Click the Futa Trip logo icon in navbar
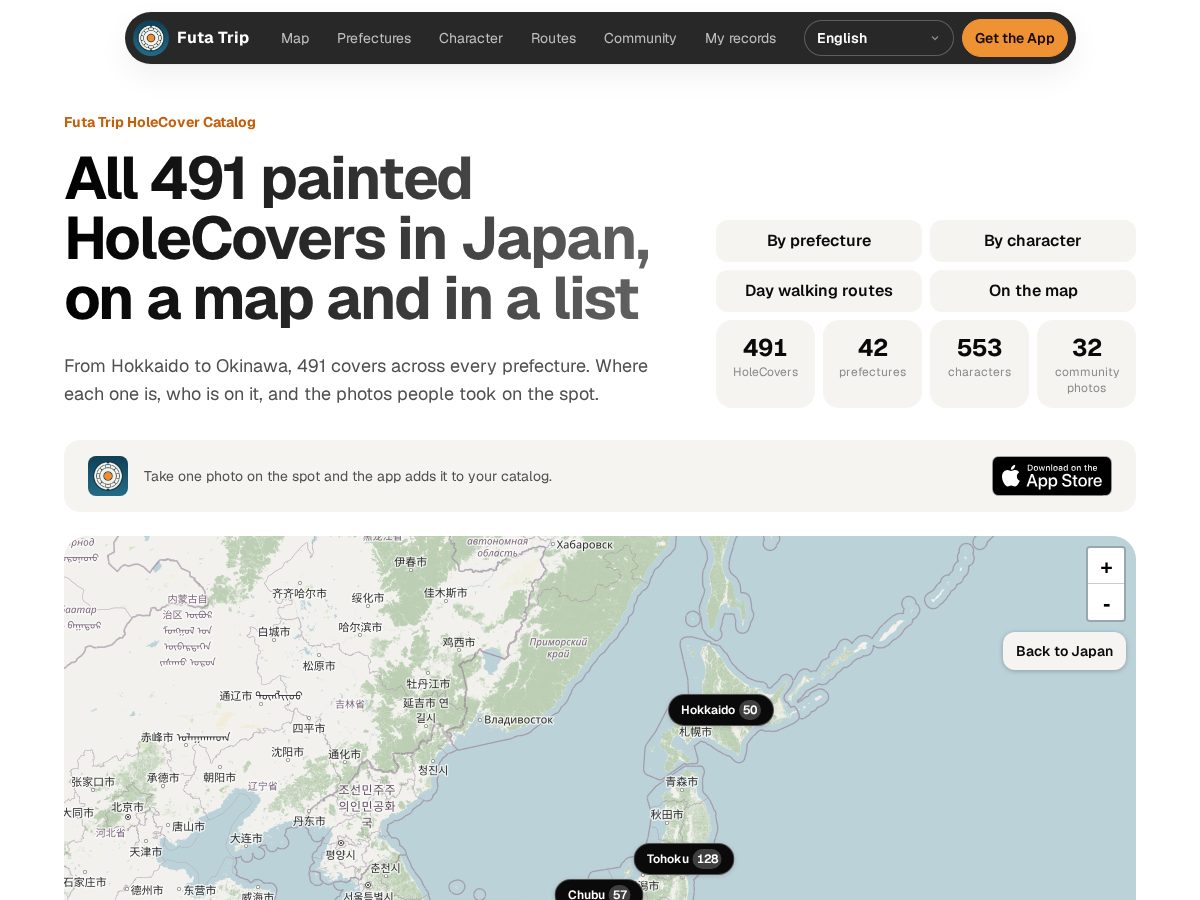Screen dimensions: 1200x900 pos(151,38)
